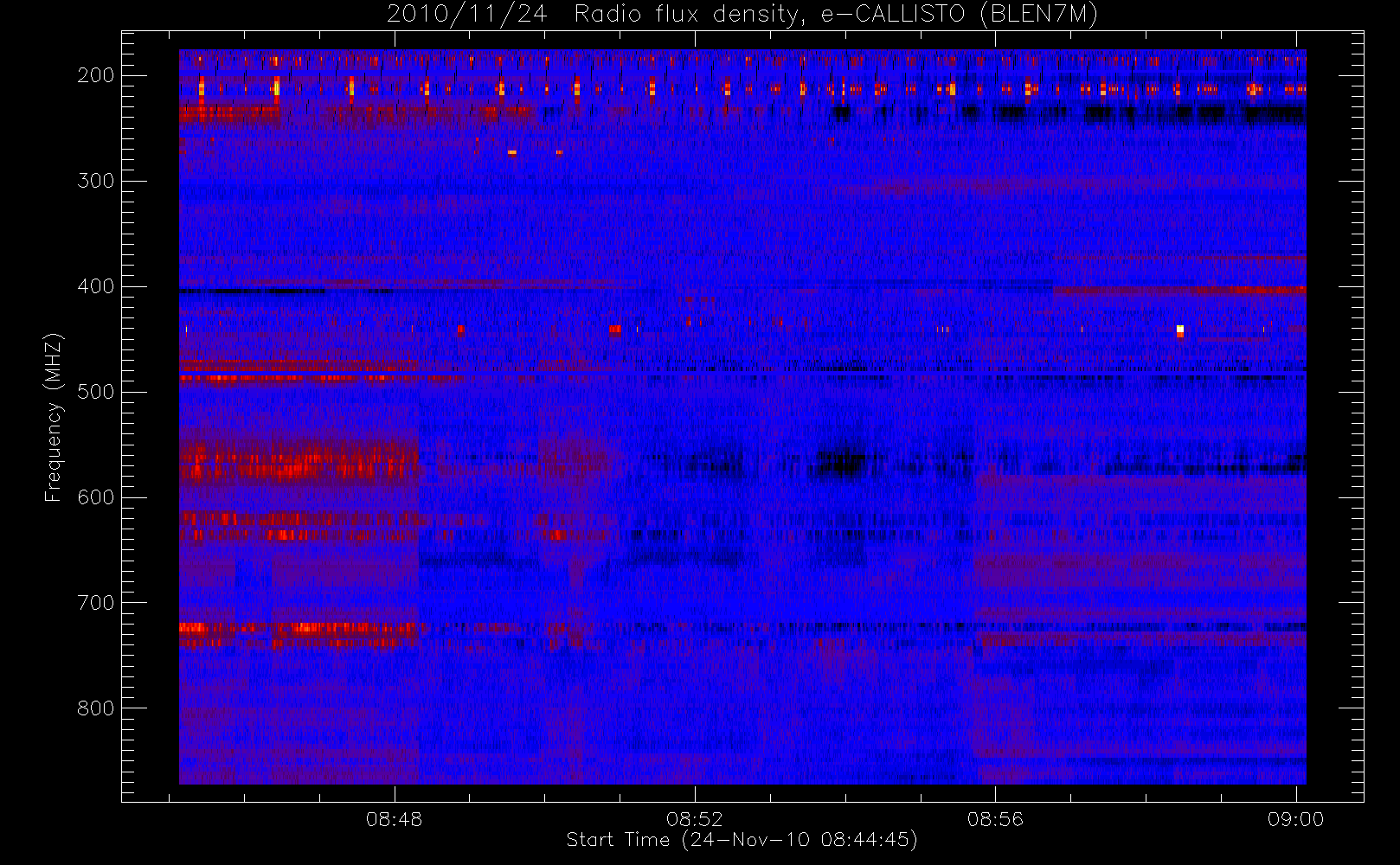Click the 200 frequency tick label
Viewport: 1400px width, 865px height.
[96, 75]
